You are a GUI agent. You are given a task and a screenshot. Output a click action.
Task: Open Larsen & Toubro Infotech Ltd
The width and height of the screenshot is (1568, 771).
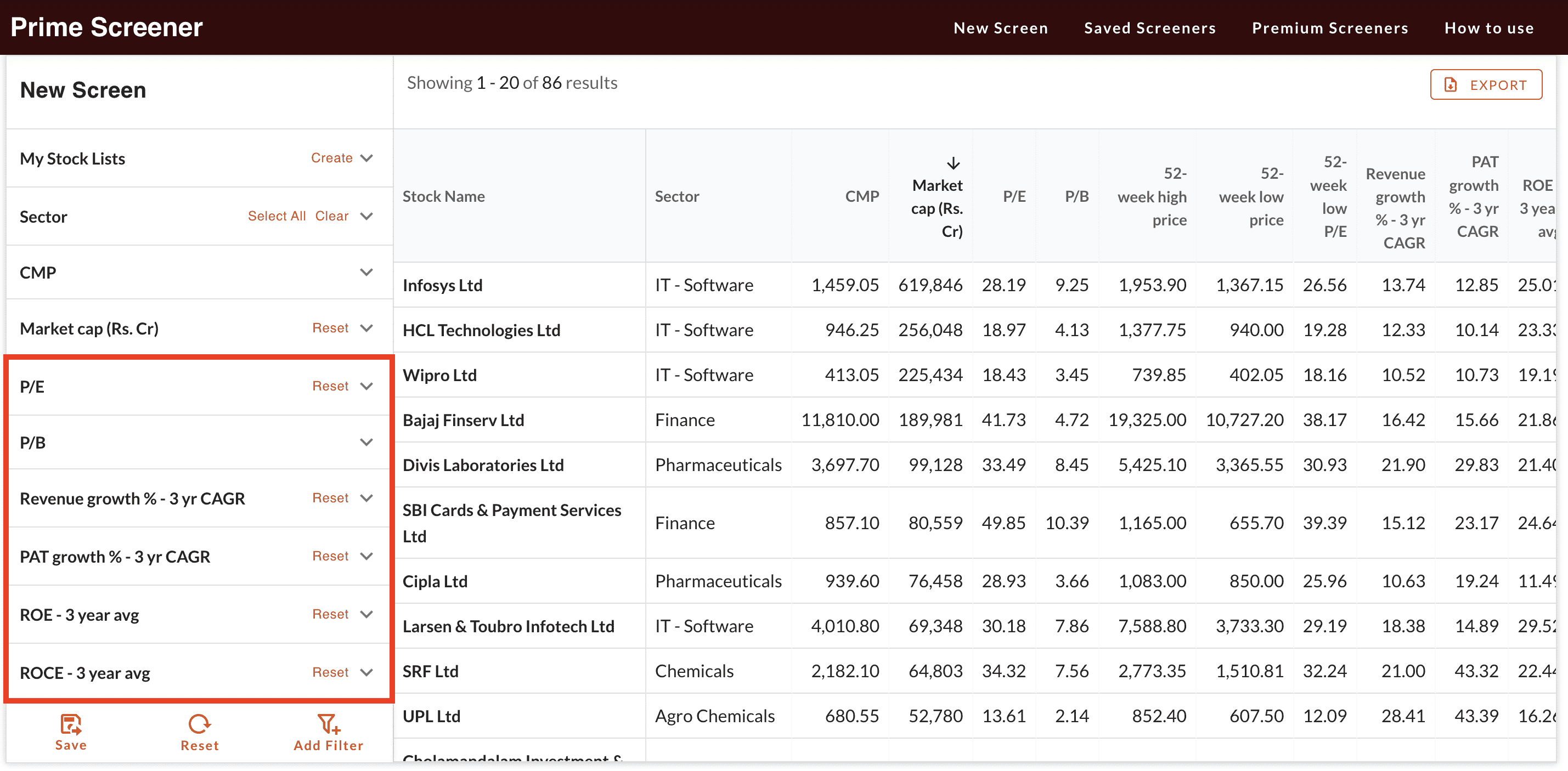pos(508,626)
